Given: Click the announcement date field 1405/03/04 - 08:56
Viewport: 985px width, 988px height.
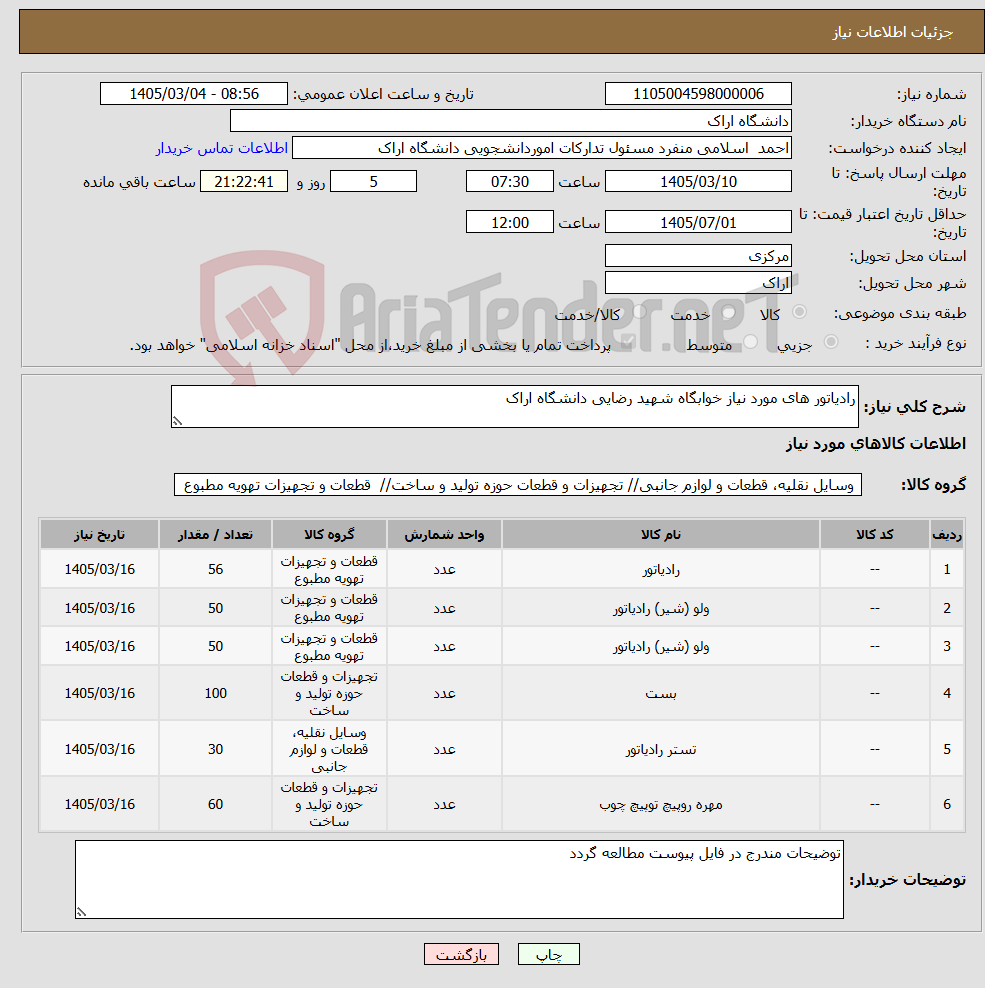Looking at the screenshot, I should [194, 94].
